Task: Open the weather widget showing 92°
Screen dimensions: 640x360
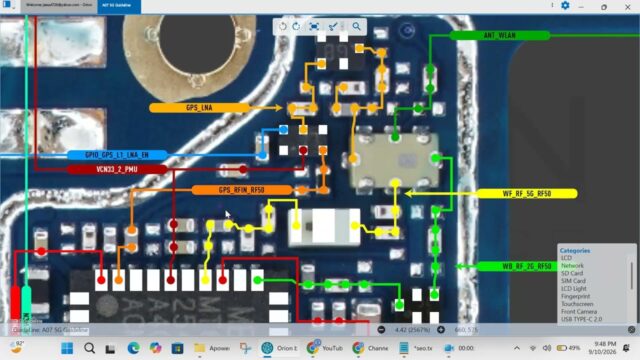Action: [17, 348]
